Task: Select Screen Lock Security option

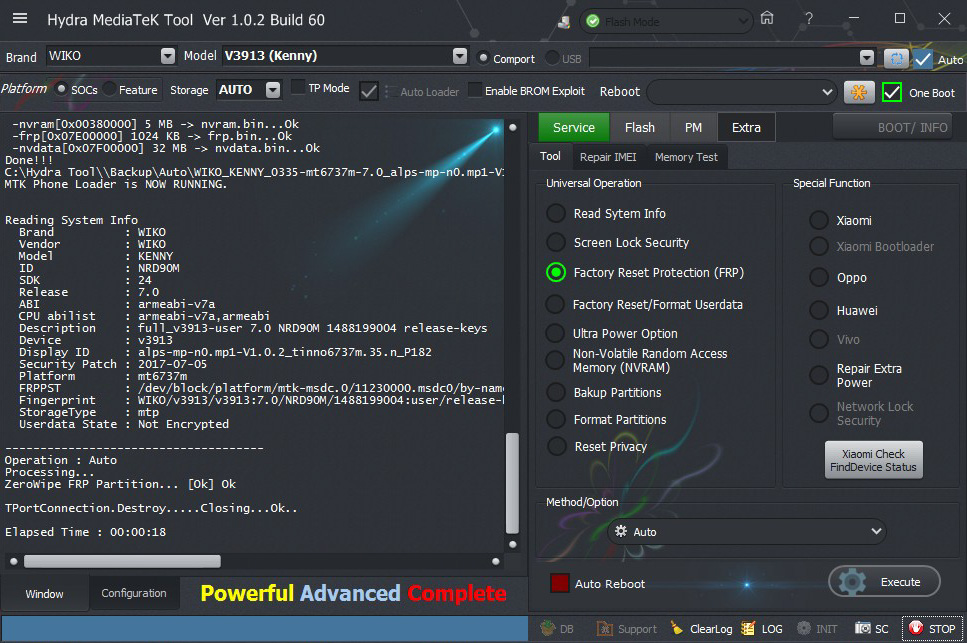Action: (556, 242)
